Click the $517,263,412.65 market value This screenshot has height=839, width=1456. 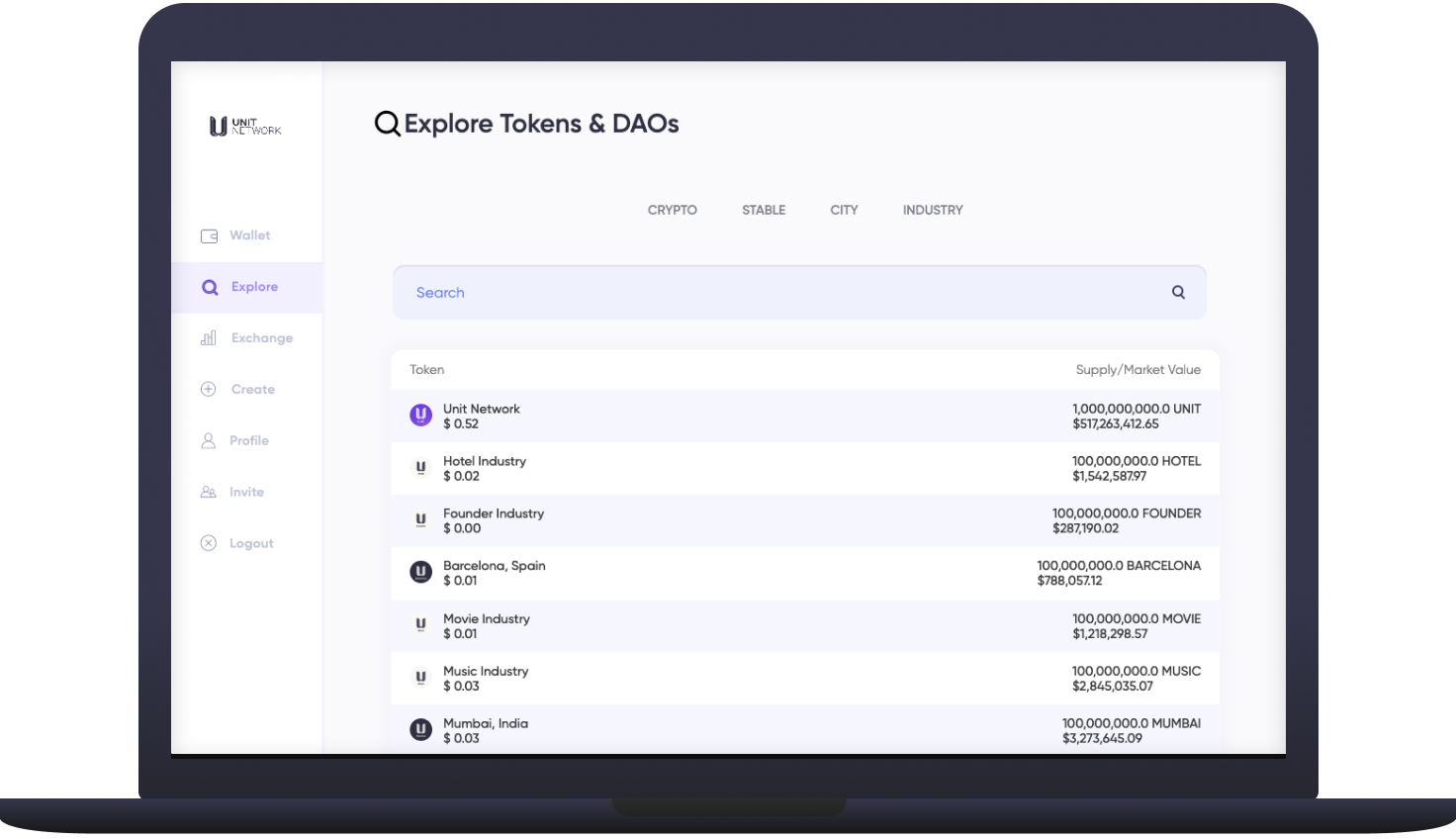[1116, 423]
